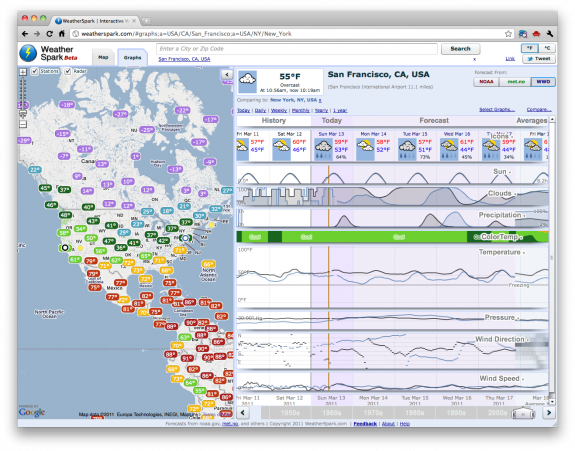
Task: Select NOAA as the forecast source
Action: pos(486,82)
